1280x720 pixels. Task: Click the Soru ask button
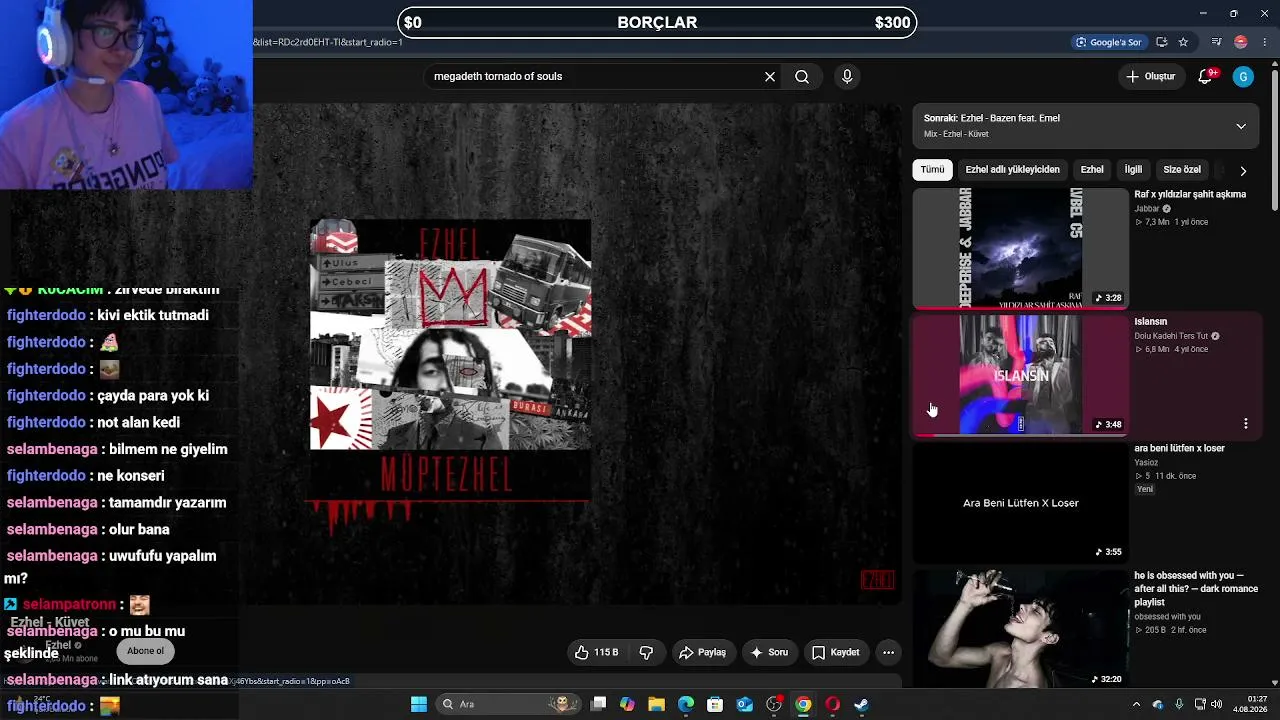(x=769, y=652)
